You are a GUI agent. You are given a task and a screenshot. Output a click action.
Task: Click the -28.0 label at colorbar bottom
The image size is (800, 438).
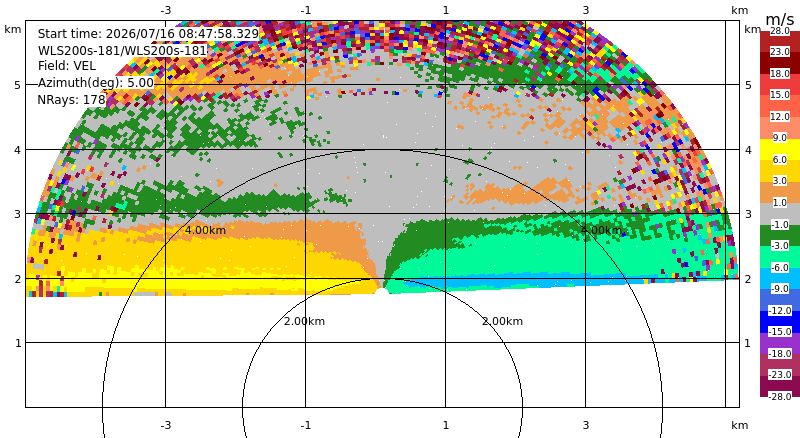[780, 397]
